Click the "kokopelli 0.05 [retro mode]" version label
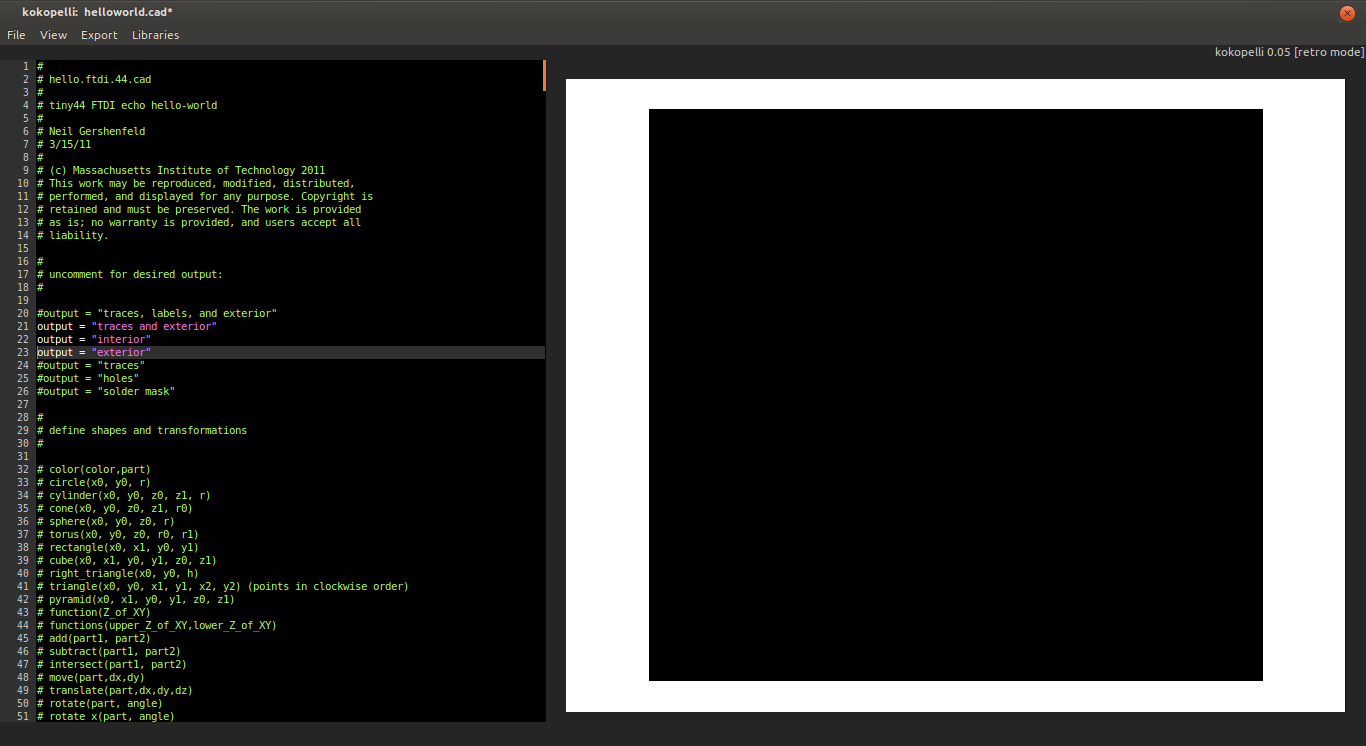 (1289, 52)
